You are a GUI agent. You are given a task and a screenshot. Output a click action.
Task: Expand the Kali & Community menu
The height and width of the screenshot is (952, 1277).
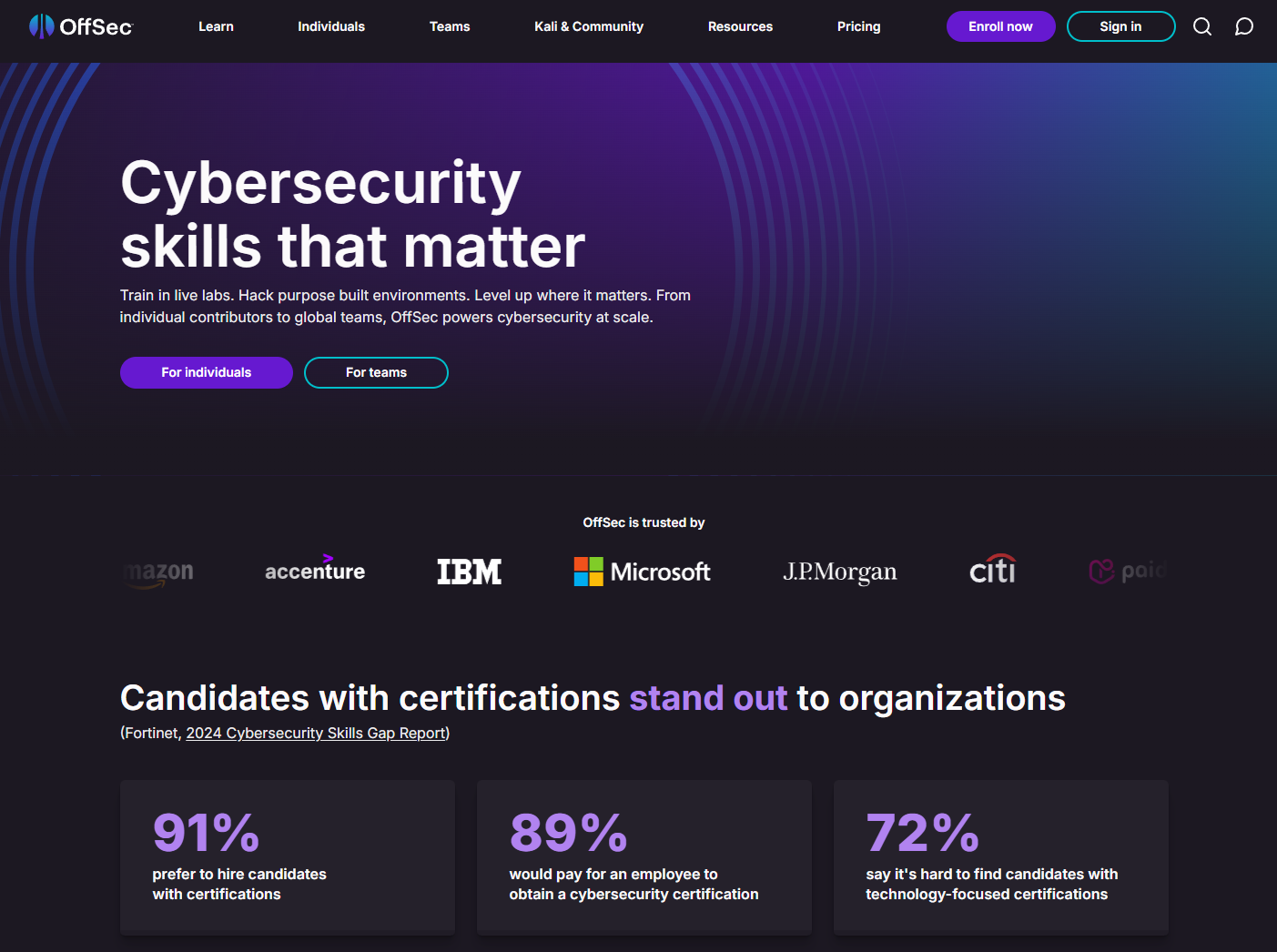point(589,26)
